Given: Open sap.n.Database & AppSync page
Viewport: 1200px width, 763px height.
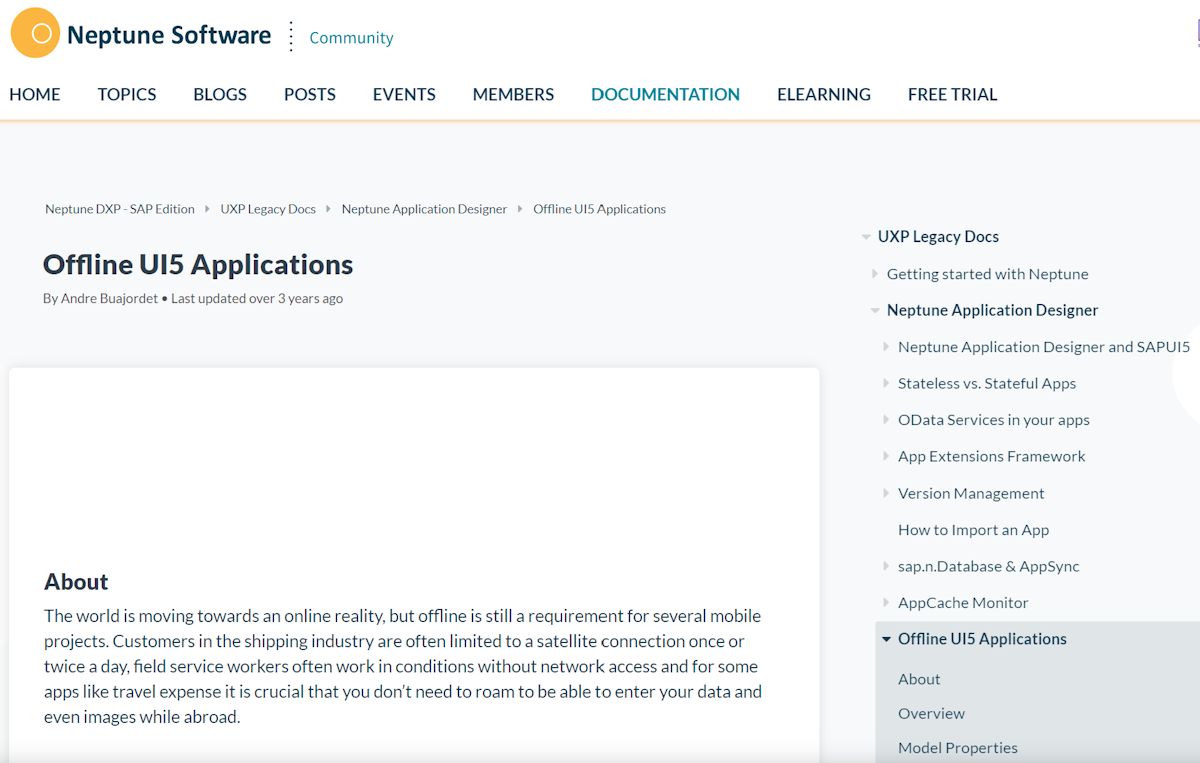Looking at the screenshot, I should pos(988,566).
